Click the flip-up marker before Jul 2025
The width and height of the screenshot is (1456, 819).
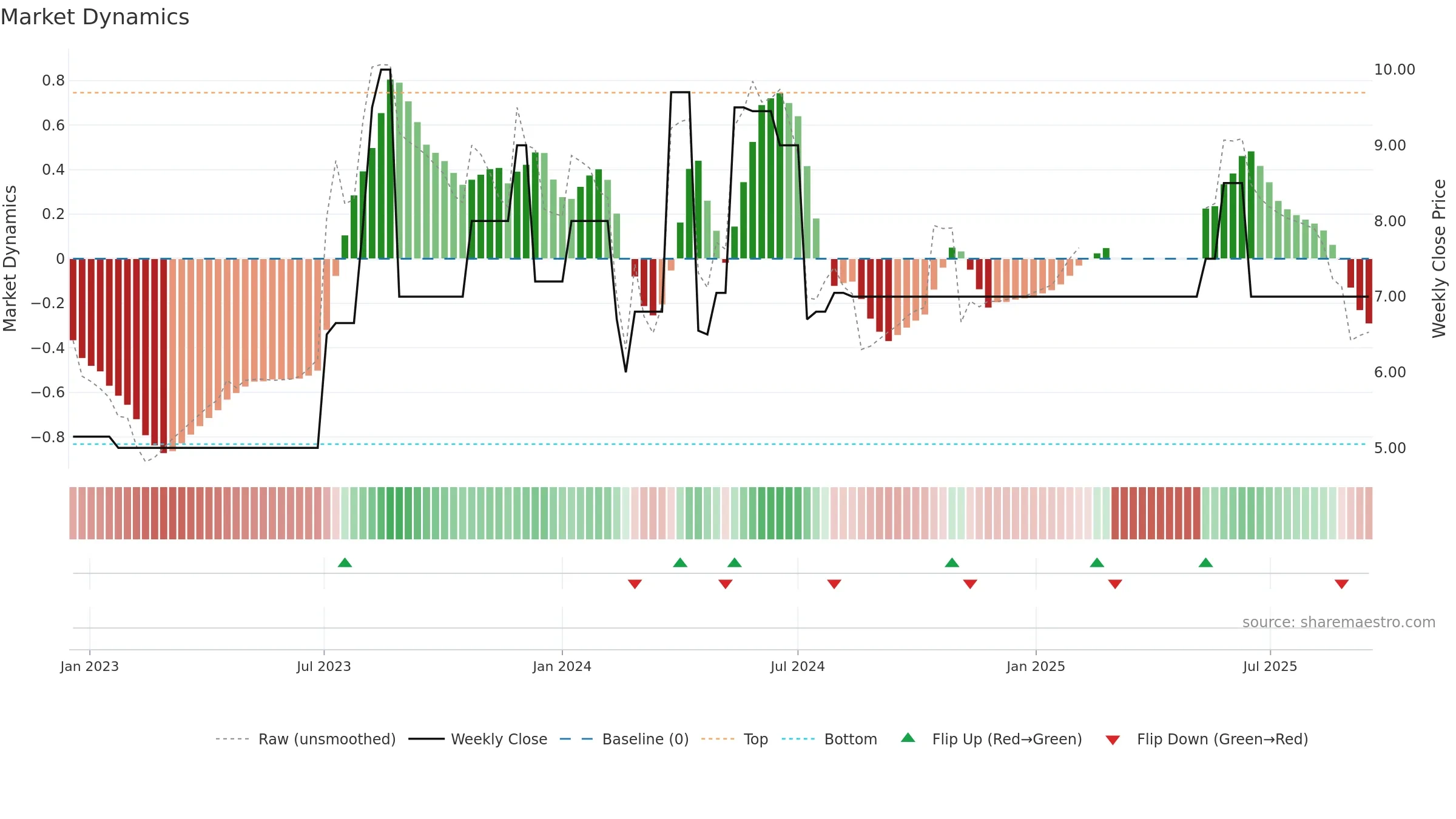tap(1205, 562)
